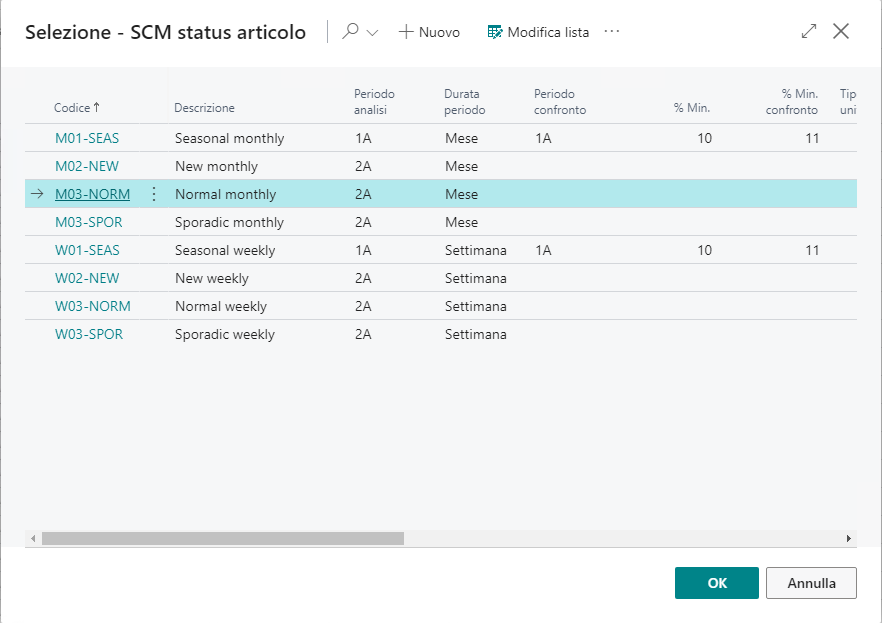The height and width of the screenshot is (623, 882).
Task: Click the scroll right arrow
Action: (849, 538)
